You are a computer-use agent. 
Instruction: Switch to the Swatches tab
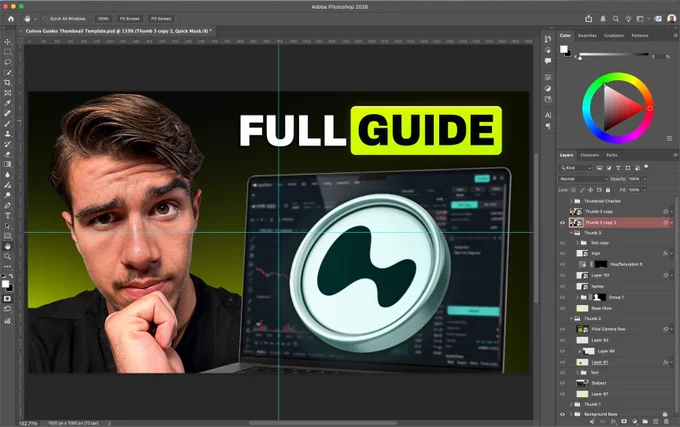[x=587, y=36]
